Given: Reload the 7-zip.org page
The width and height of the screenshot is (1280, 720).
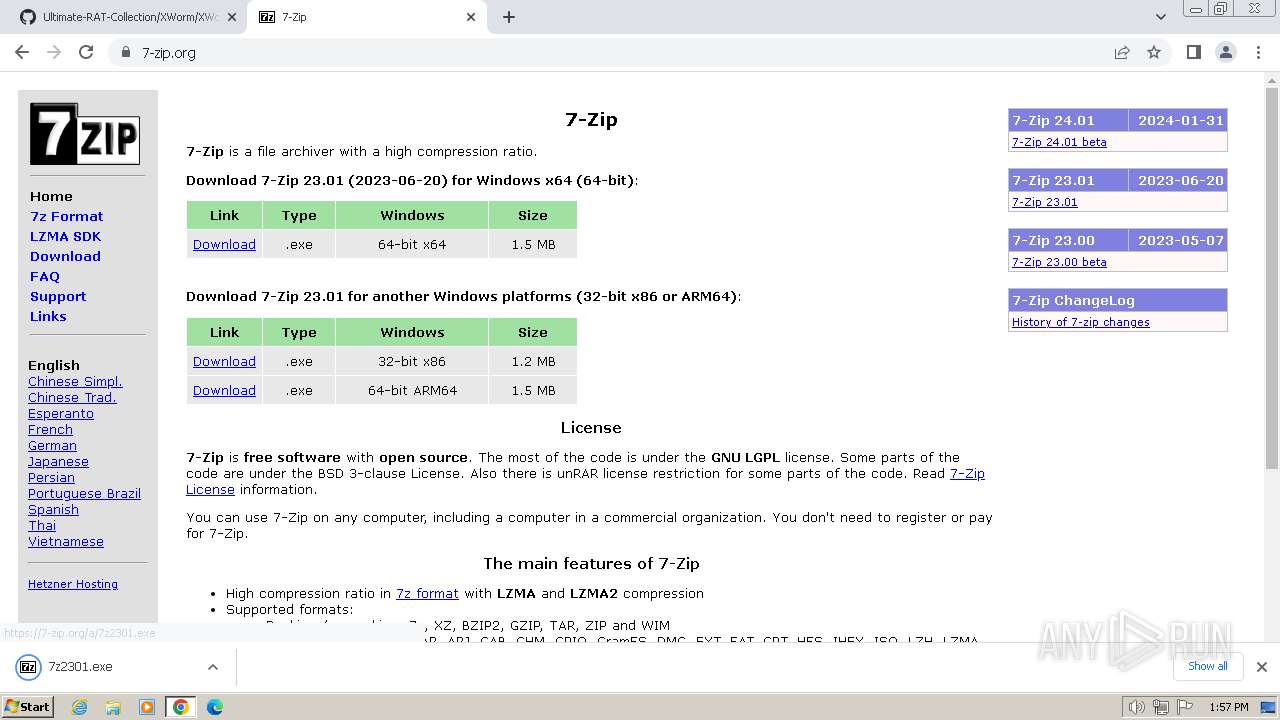Looking at the screenshot, I should tap(86, 52).
